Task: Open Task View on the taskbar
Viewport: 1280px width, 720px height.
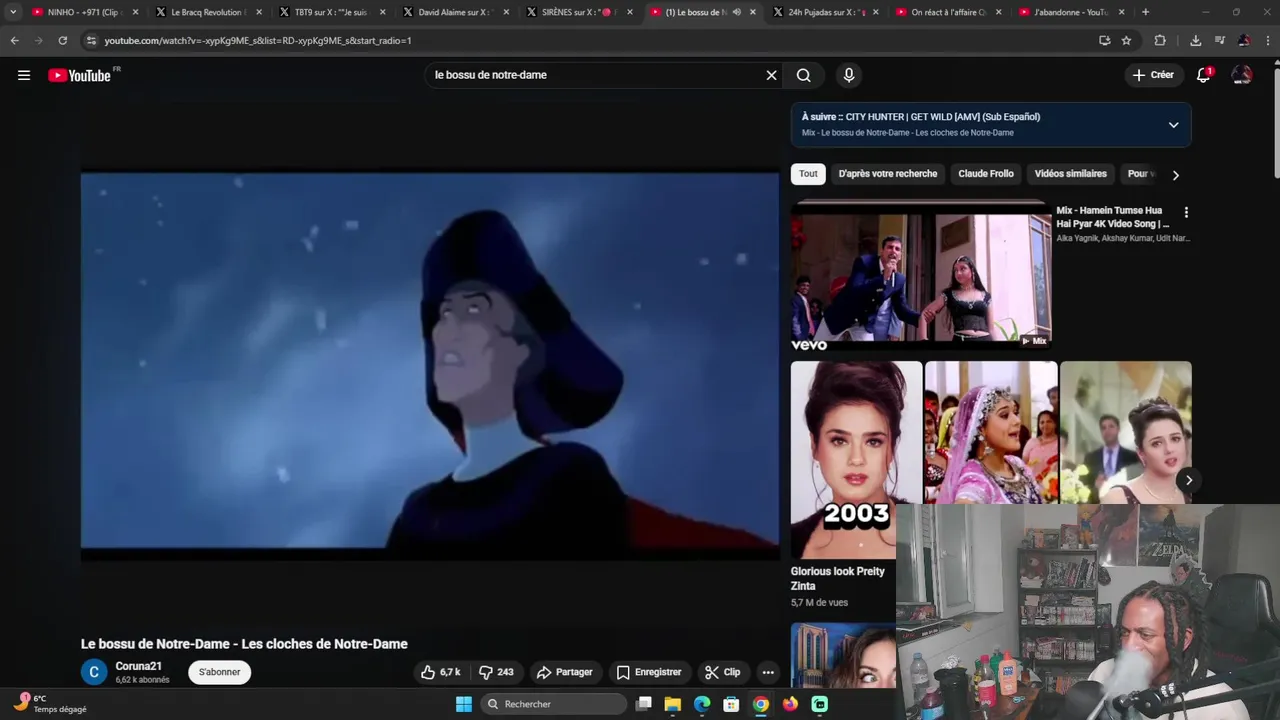Action: pyautogui.click(x=644, y=704)
